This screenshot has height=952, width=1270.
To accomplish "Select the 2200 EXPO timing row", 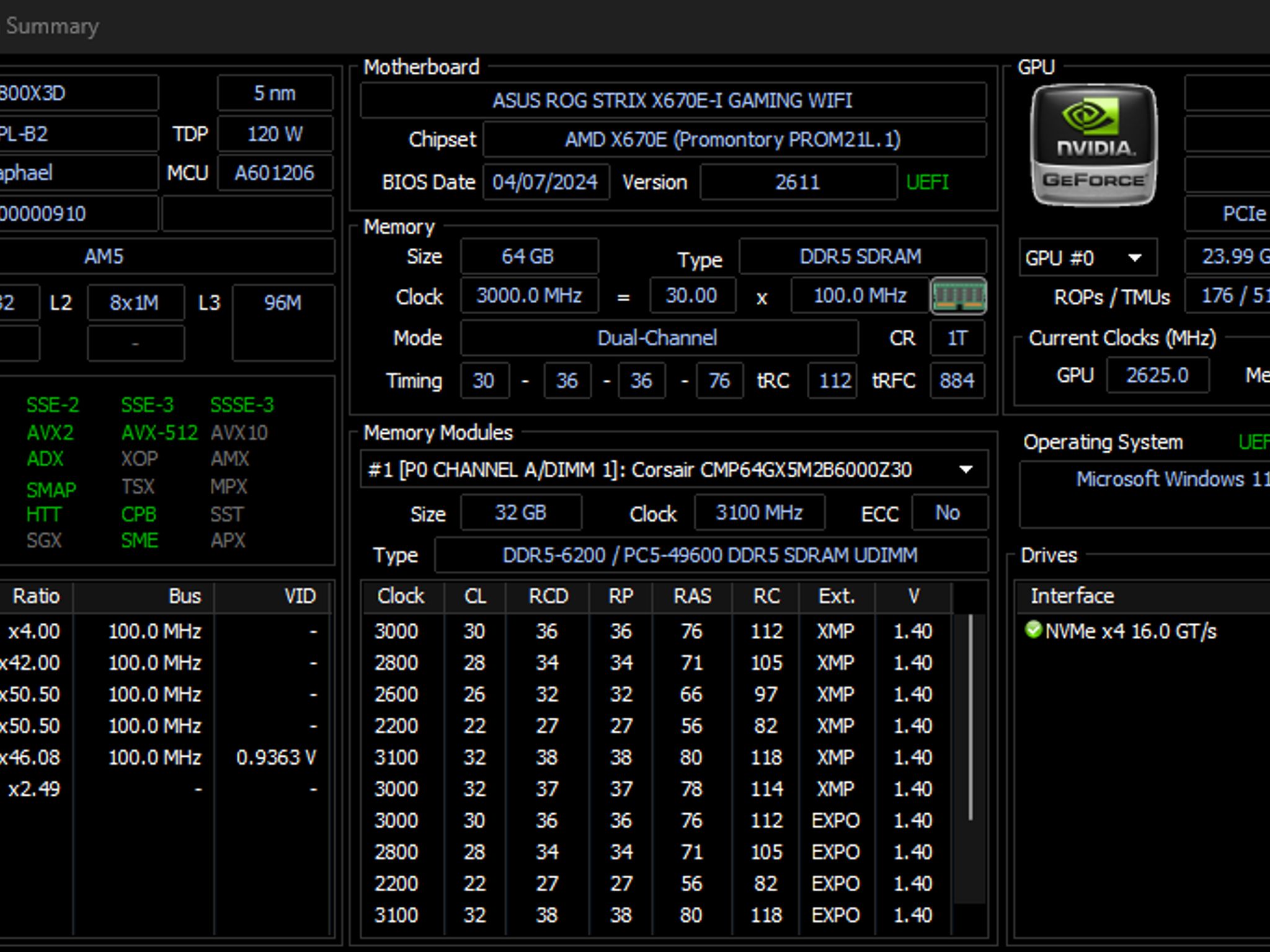I will point(656,883).
